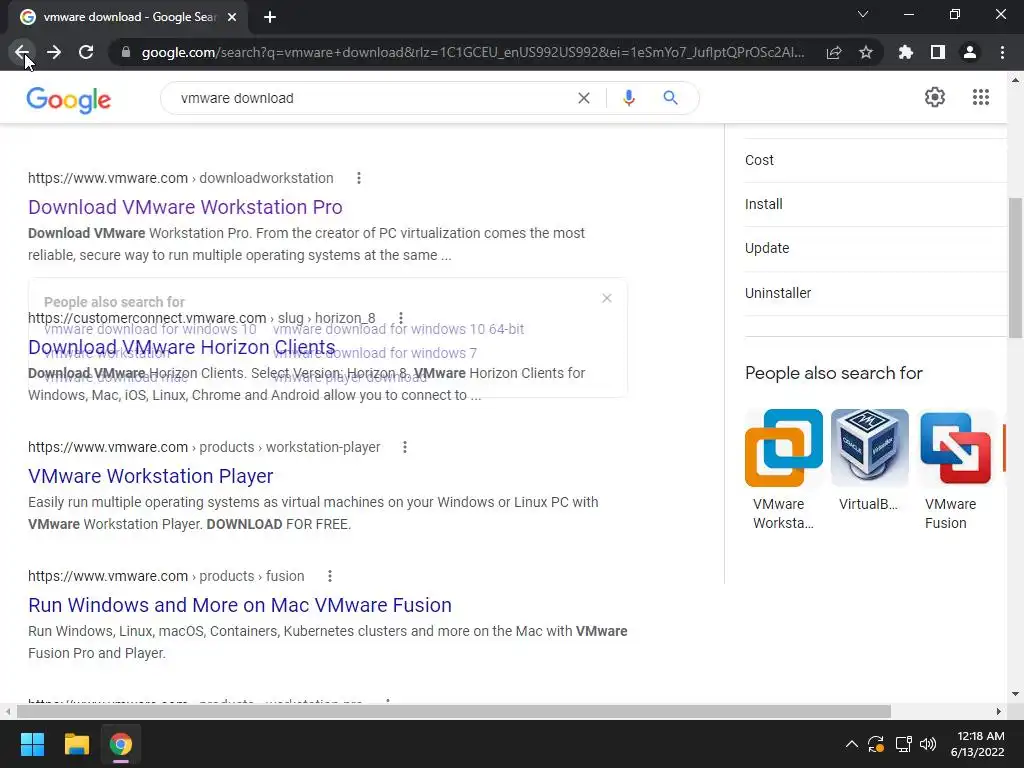Open Chrome profile avatar menu

(970, 52)
